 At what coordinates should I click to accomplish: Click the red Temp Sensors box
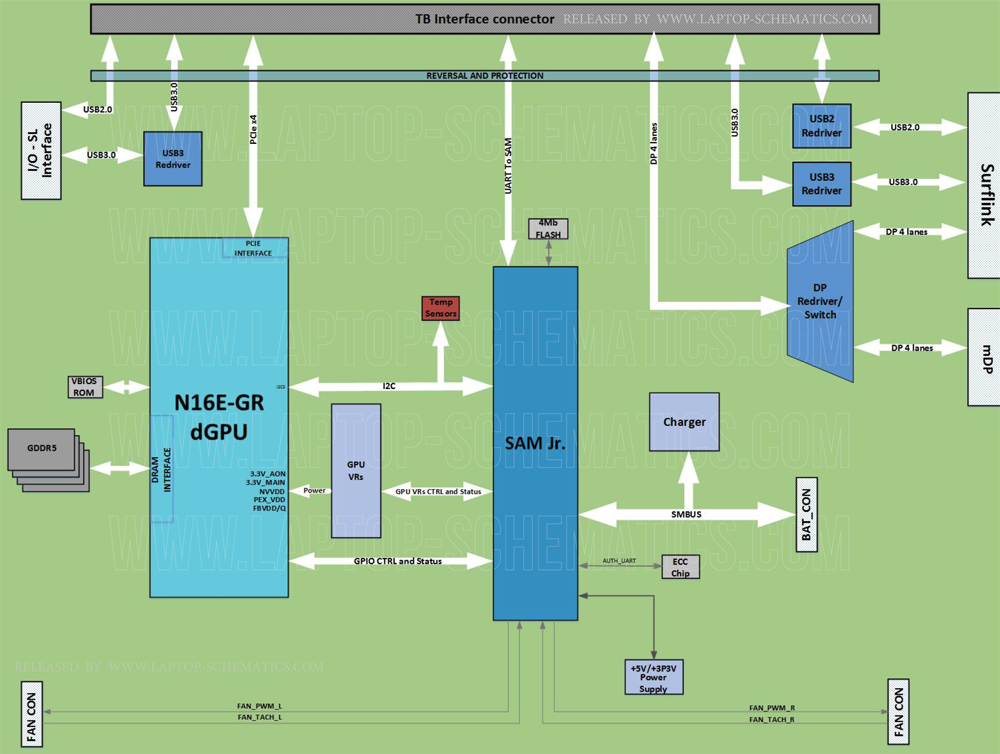441,308
